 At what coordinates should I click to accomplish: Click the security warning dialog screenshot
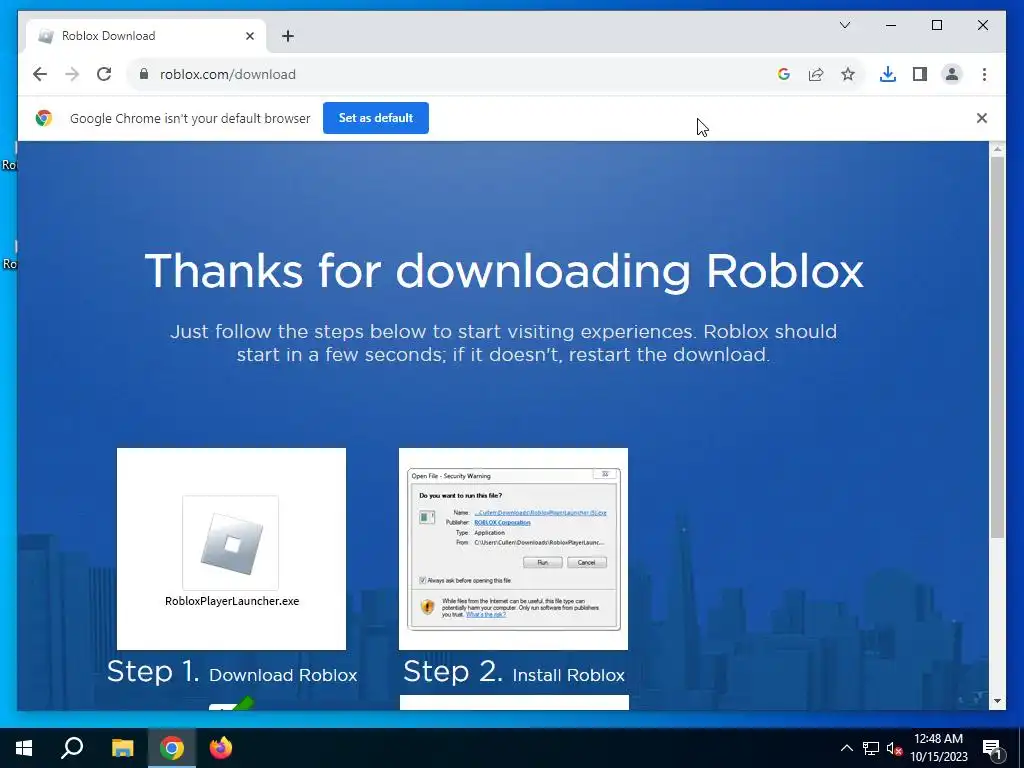click(513, 549)
